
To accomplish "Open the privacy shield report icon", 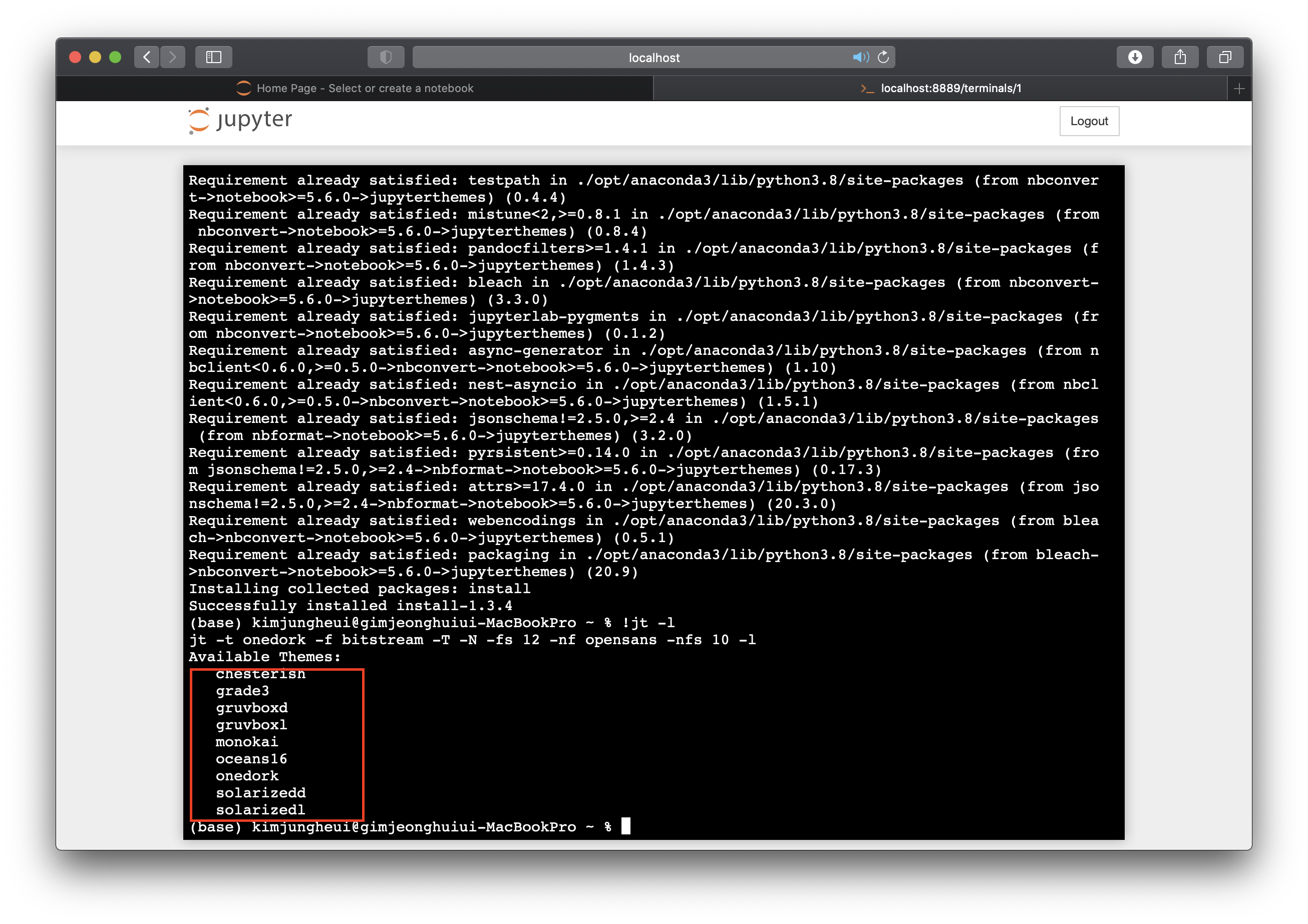I will (386, 57).
